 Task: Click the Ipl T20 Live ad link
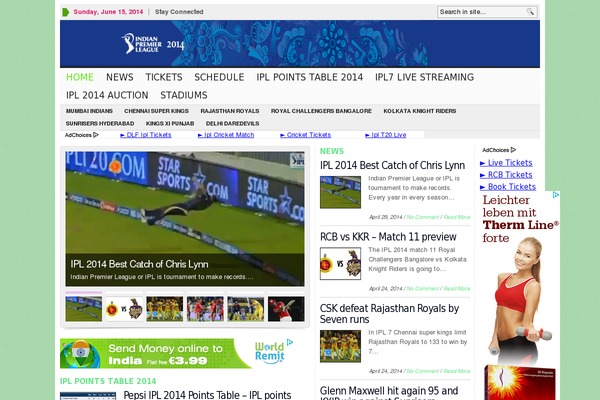(x=386, y=135)
